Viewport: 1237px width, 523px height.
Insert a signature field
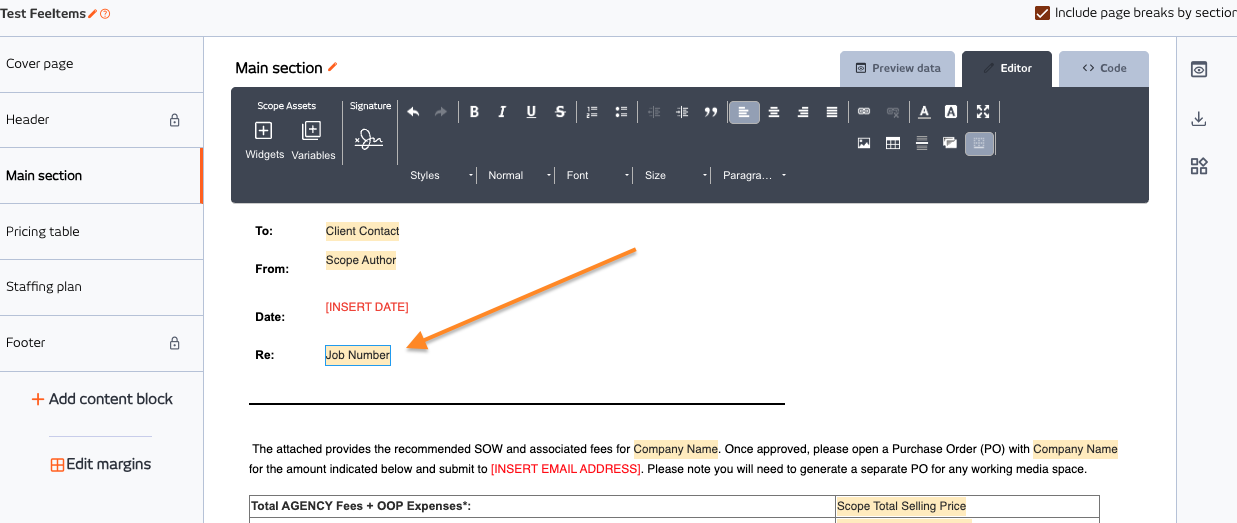point(369,139)
